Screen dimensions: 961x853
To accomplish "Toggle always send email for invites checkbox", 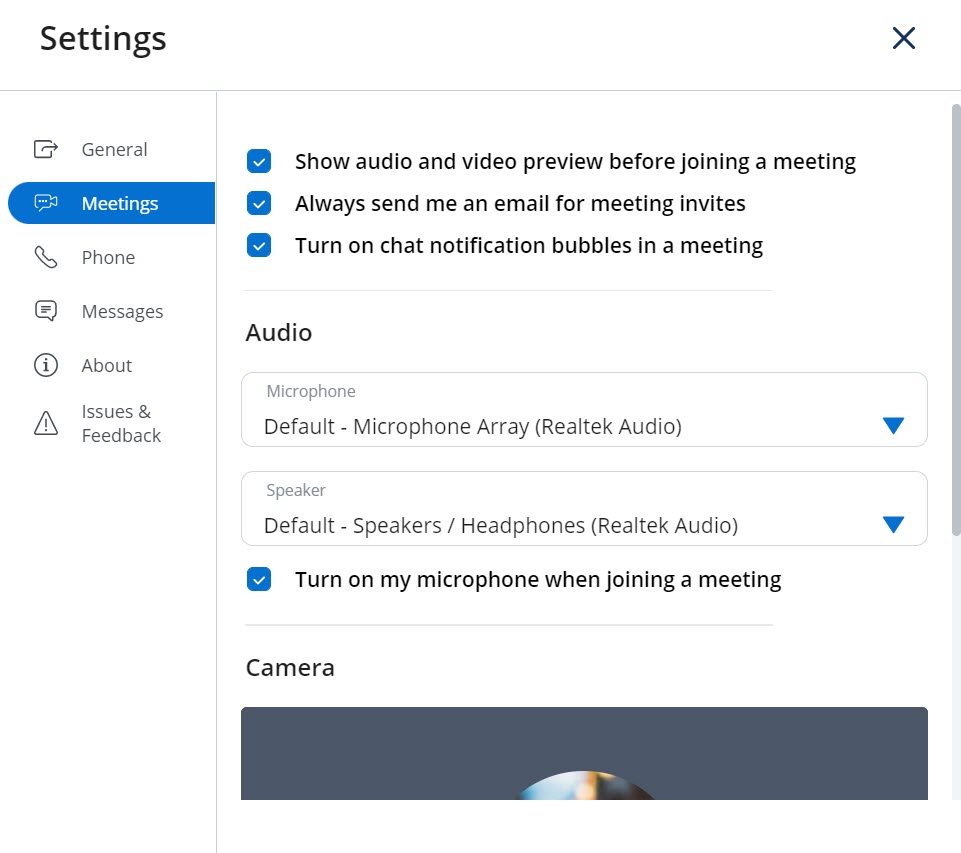I will tap(259, 203).
